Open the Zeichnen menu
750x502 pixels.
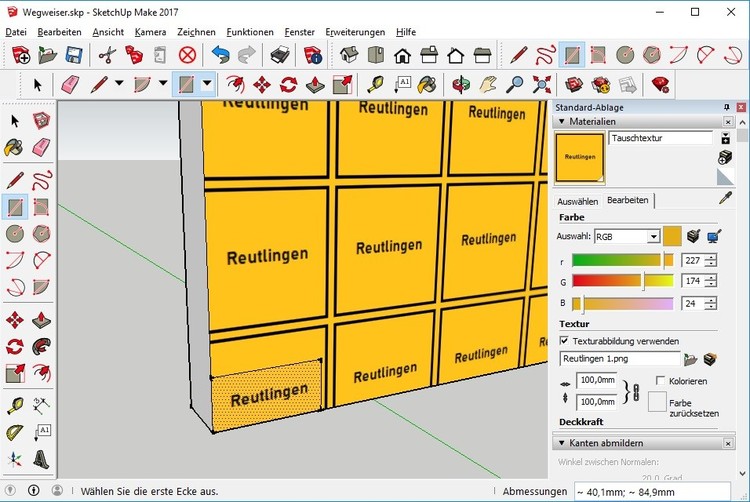point(196,32)
